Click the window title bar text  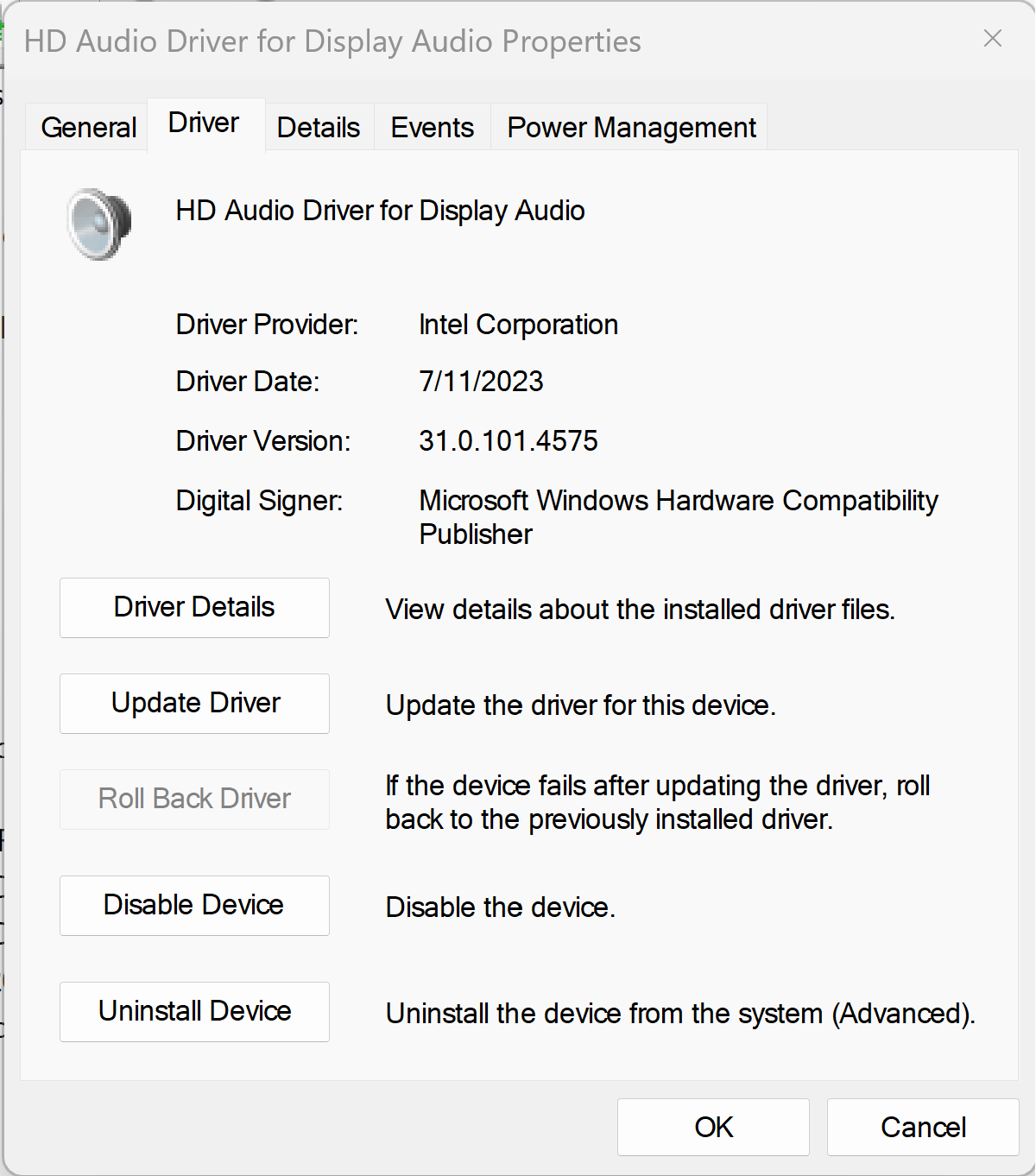pos(332,41)
